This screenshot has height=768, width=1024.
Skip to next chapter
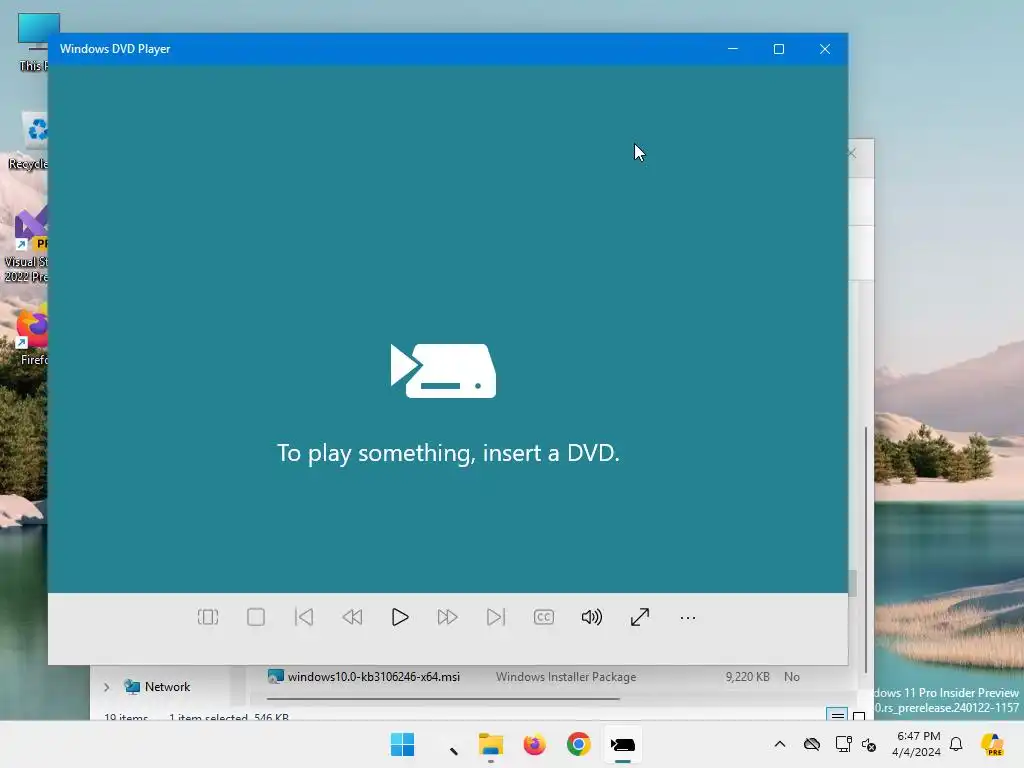pos(496,617)
